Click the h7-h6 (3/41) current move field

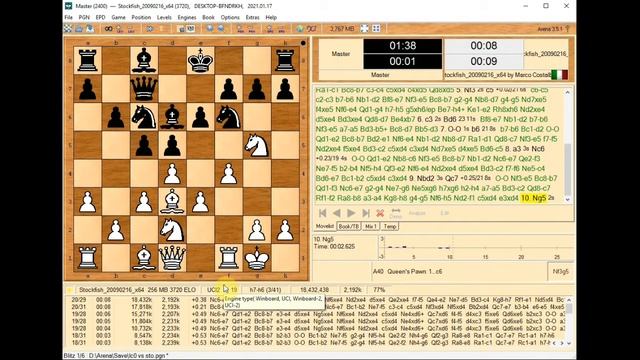pyautogui.click(x=265, y=290)
